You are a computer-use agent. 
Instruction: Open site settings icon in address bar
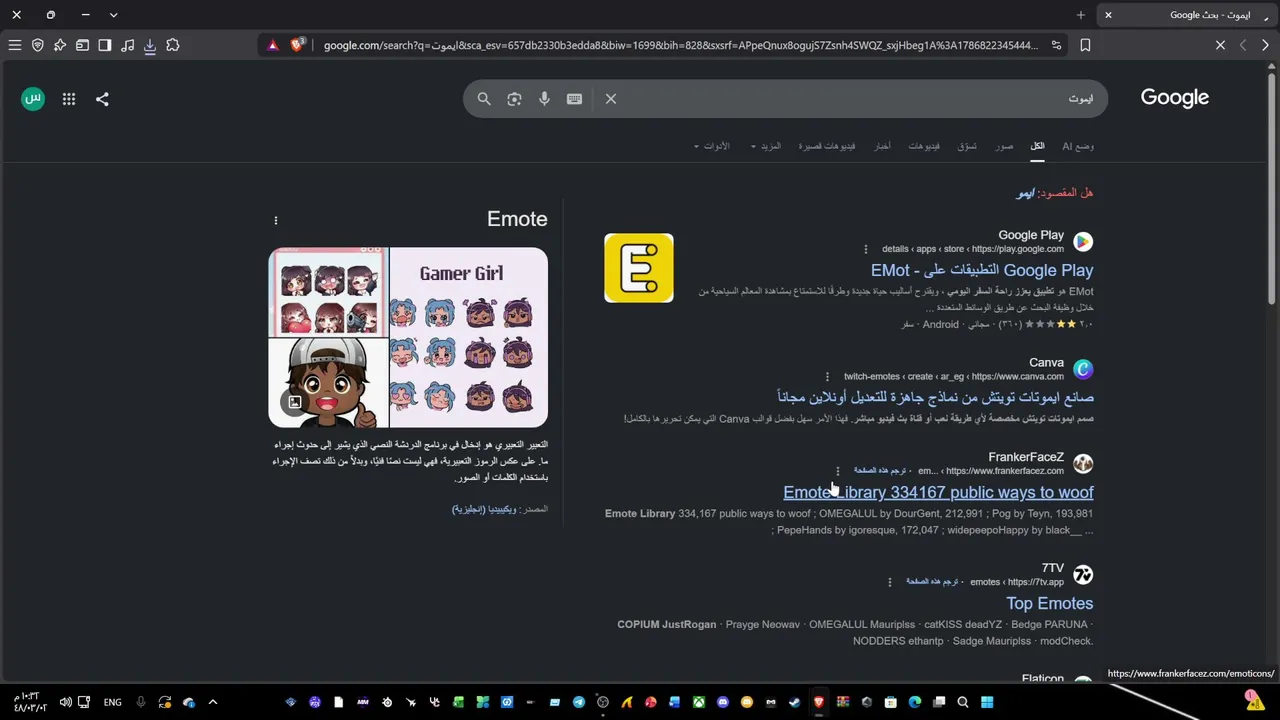pyautogui.click(x=1056, y=45)
